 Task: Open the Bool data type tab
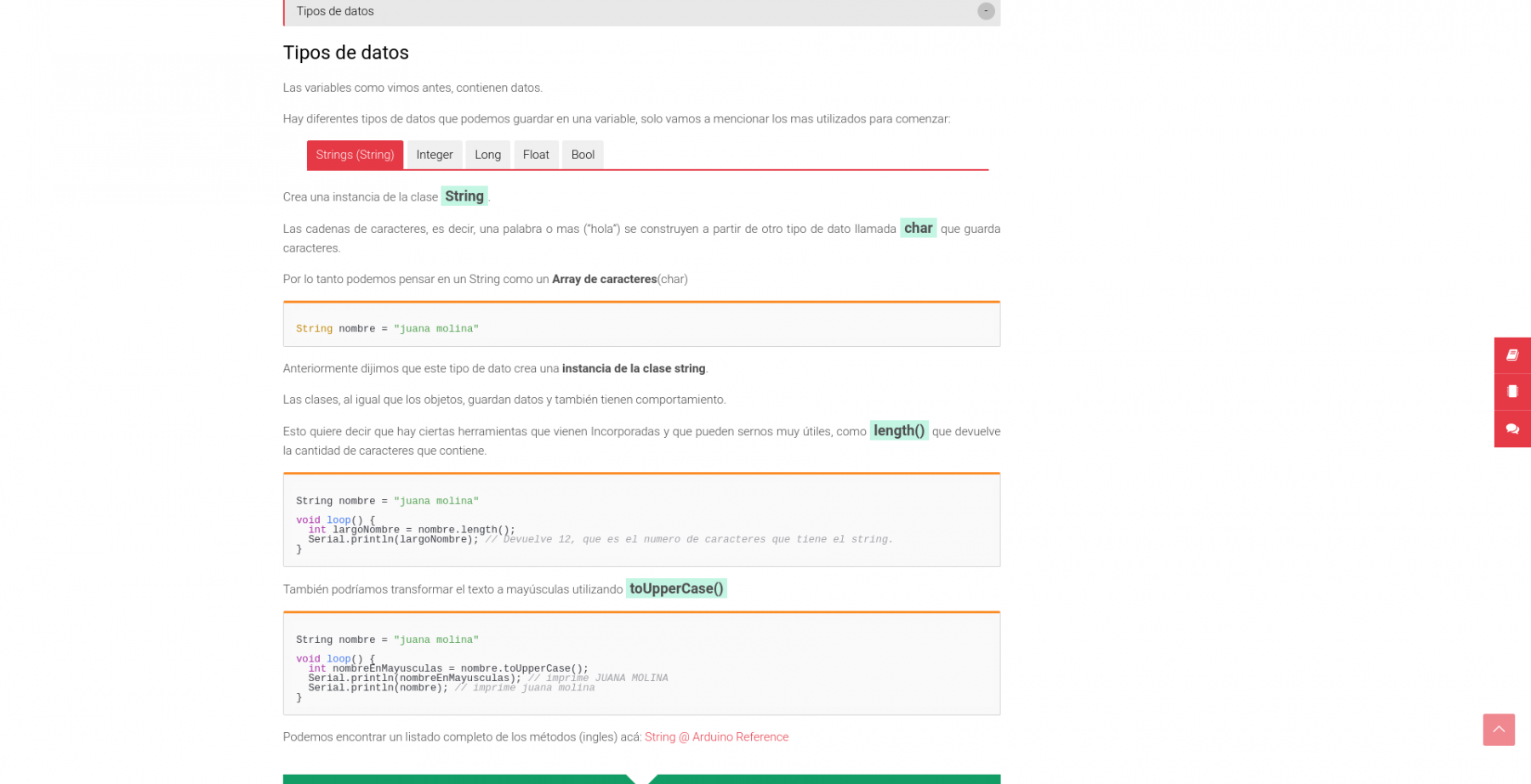pos(583,155)
